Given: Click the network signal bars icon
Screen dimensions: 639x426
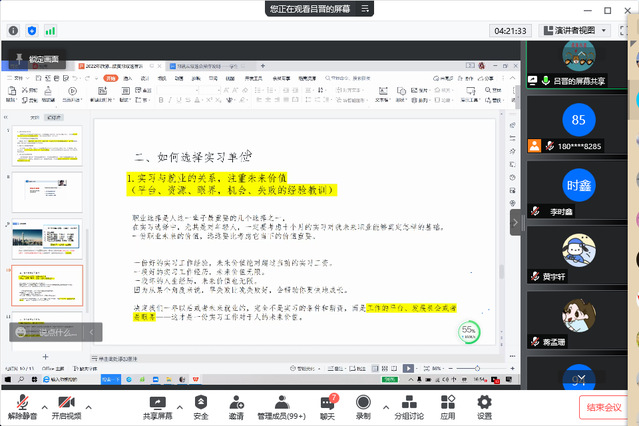Looking at the screenshot, I should point(51,32).
